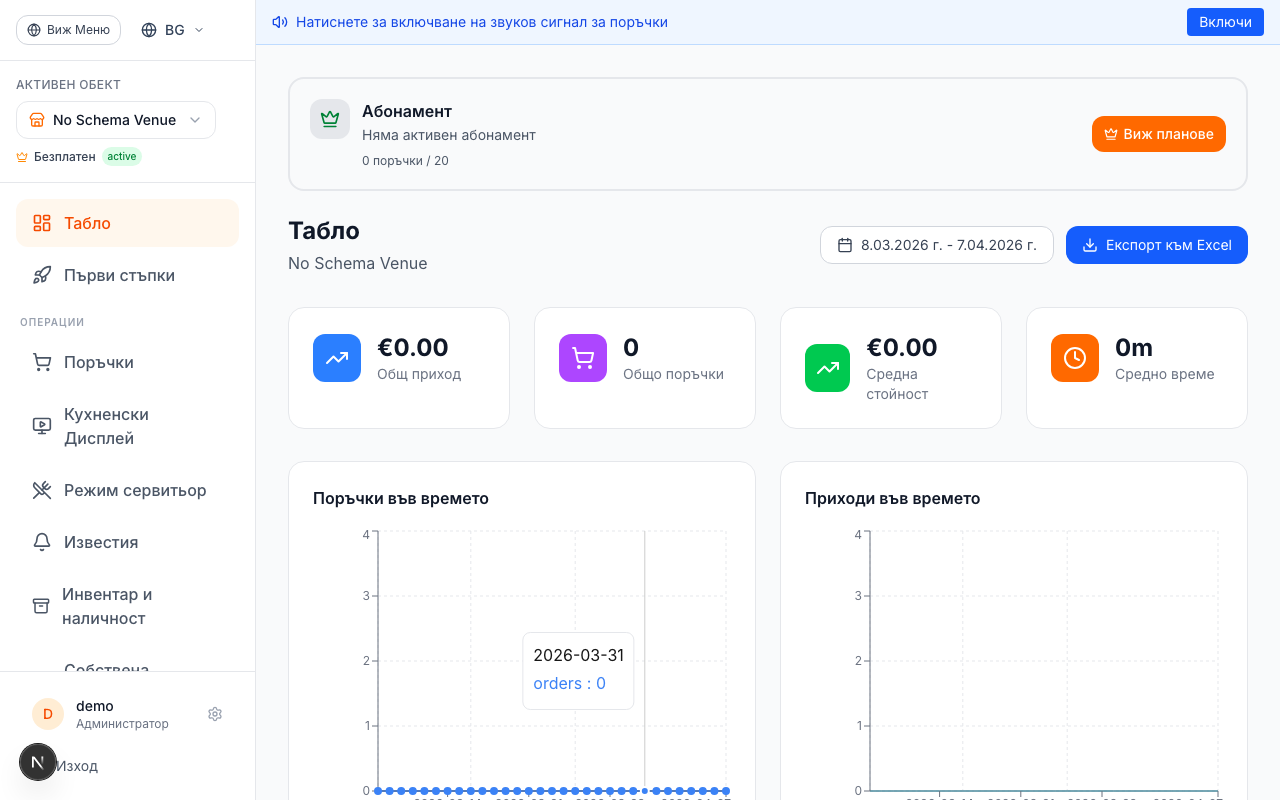Click the D user avatar
The image size is (1280, 800).
tap(48, 714)
